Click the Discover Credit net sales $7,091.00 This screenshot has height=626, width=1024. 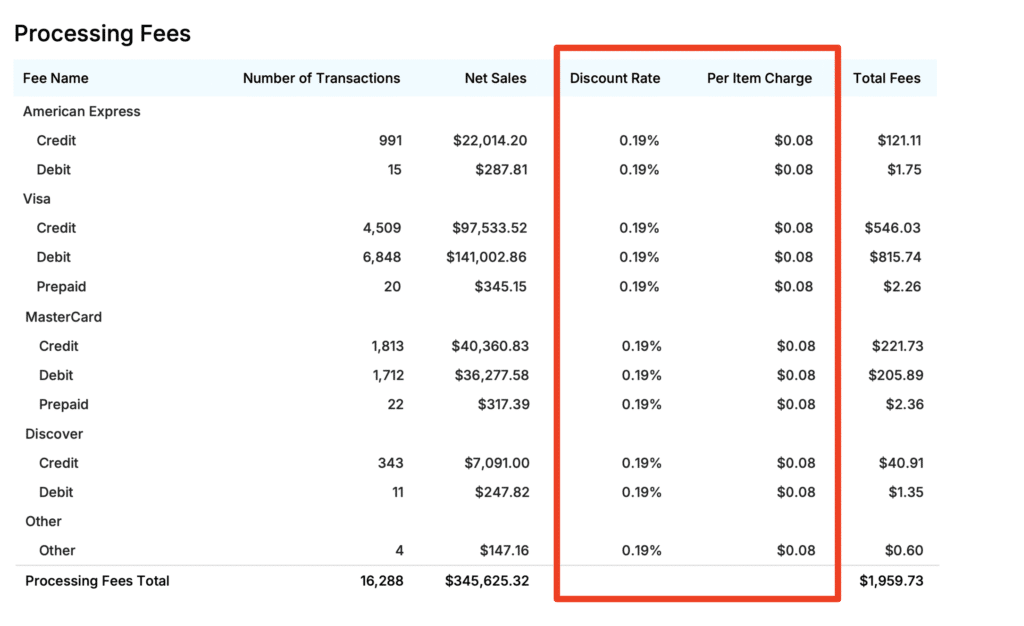click(x=497, y=463)
